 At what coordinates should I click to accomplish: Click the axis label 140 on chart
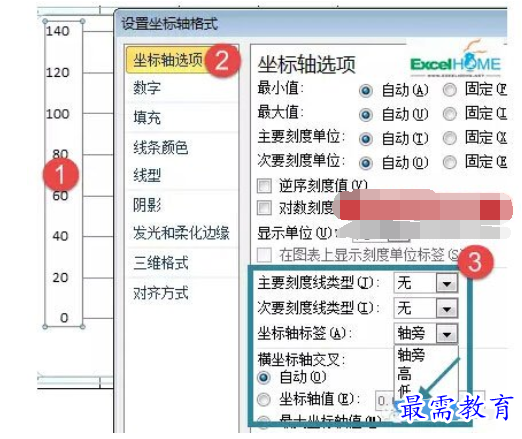click(x=58, y=31)
